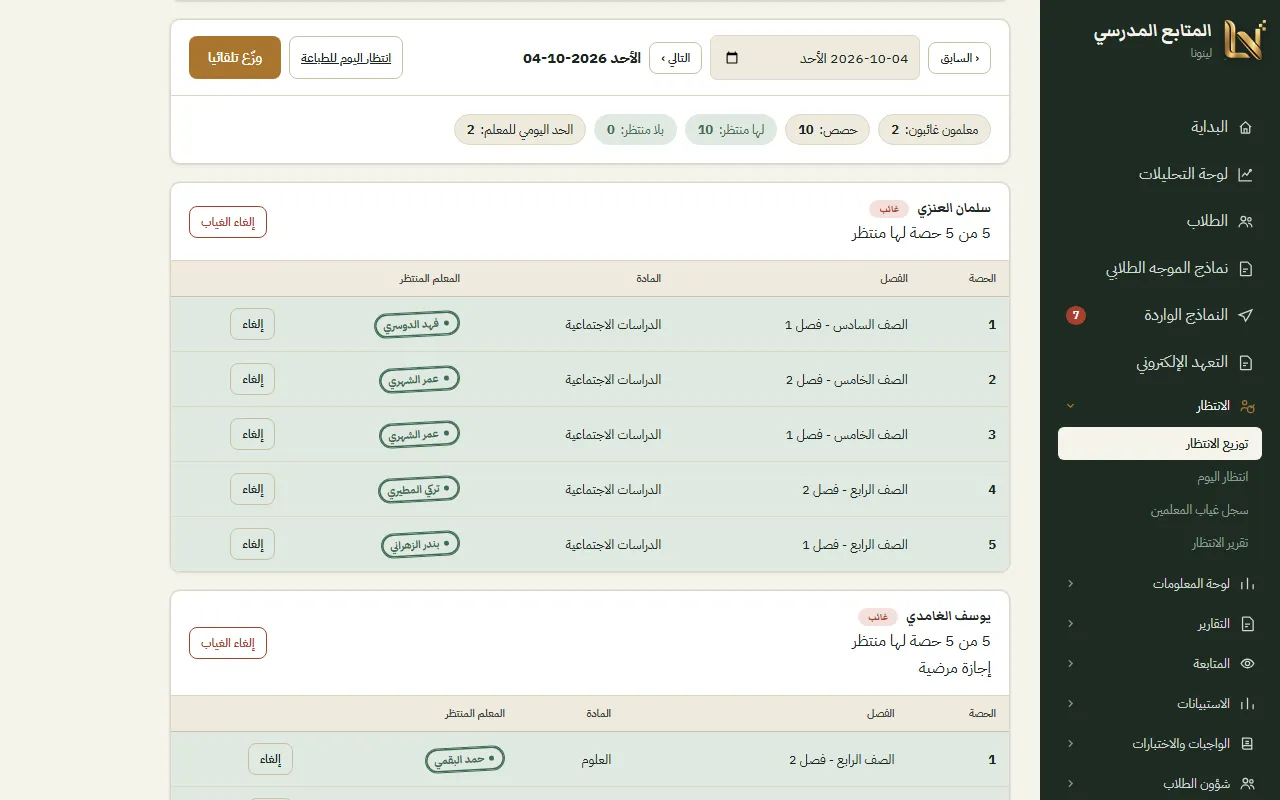Go to next day with التالي
This screenshot has width=1280, height=800.
pos(675,58)
